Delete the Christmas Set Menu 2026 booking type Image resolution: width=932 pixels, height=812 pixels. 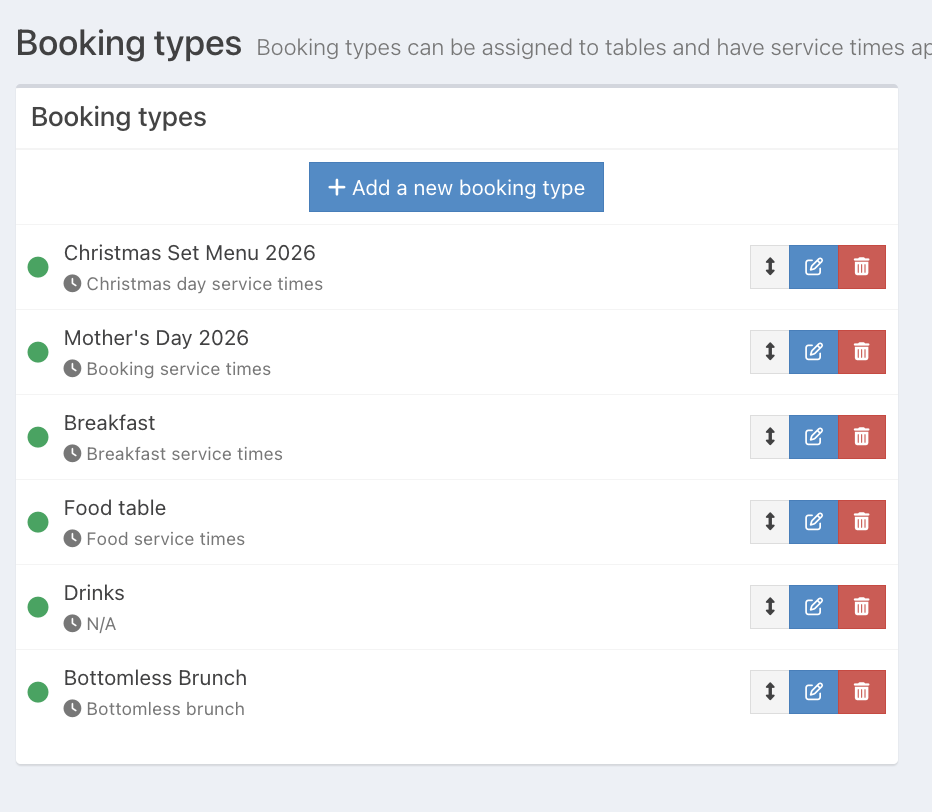[x=861, y=267]
